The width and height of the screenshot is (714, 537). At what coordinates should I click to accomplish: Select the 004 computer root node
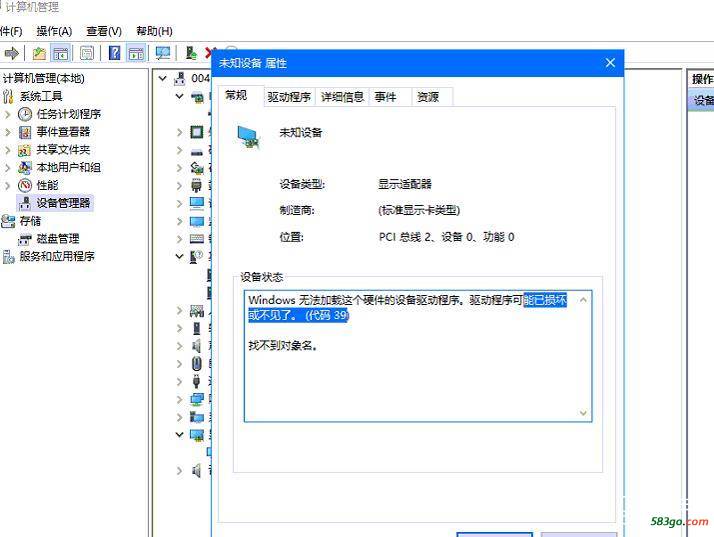(x=192, y=78)
